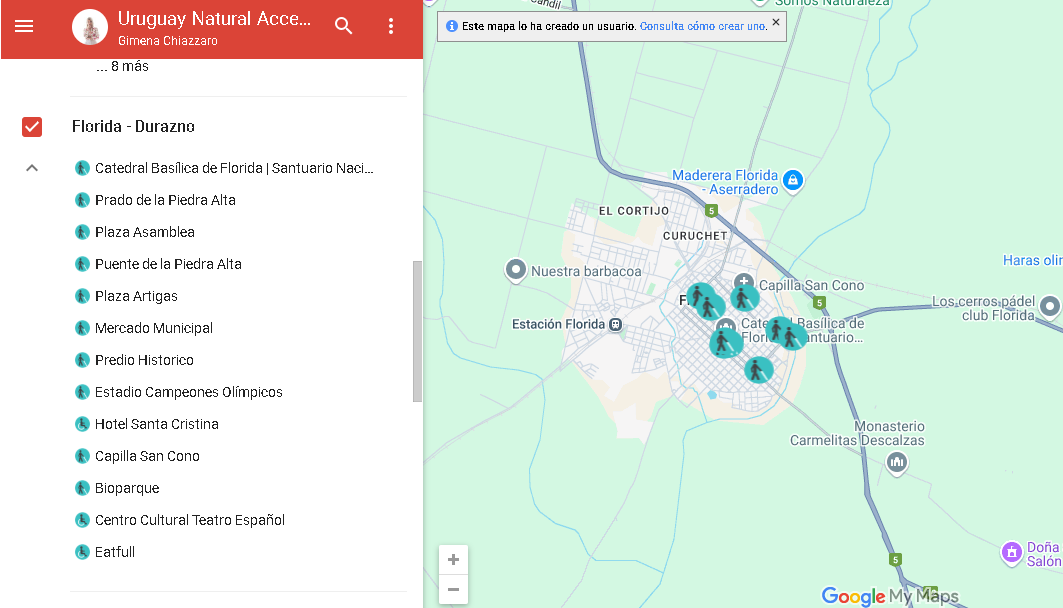This screenshot has width=1063, height=608.
Task: Expand the '... 8 más' hidden items
Action: click(x=123, y=67)
